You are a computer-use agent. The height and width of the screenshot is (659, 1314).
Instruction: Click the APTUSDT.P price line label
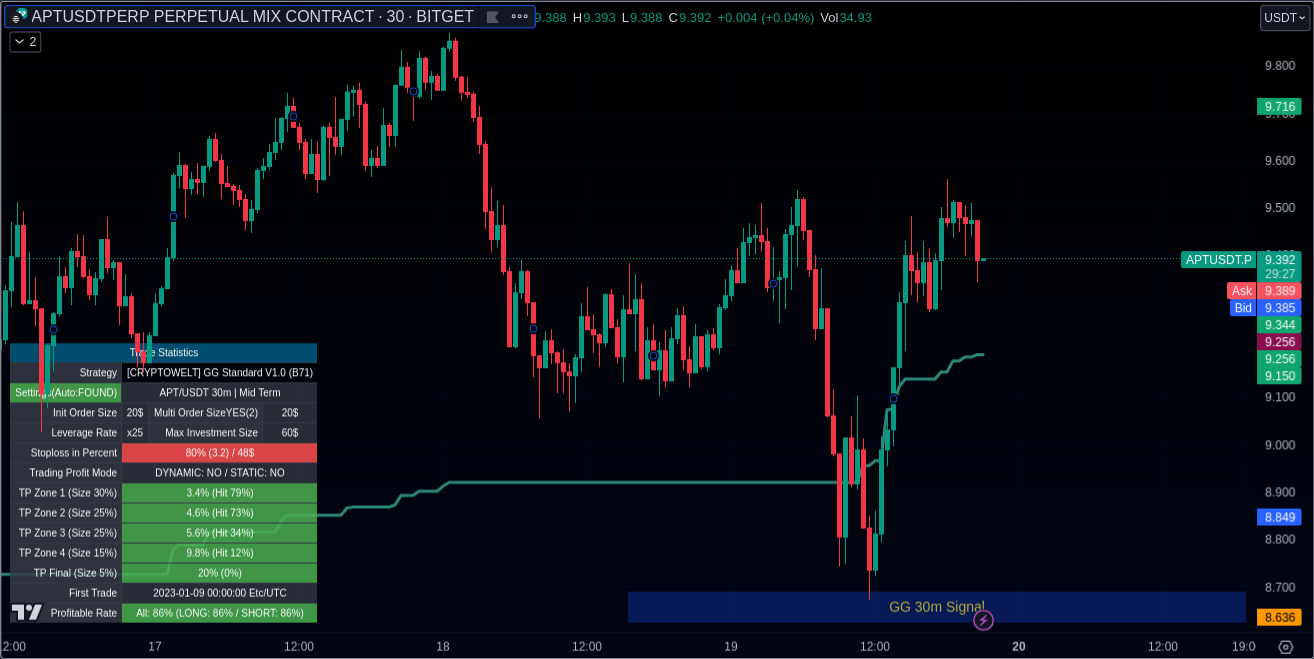[1218, 260]
